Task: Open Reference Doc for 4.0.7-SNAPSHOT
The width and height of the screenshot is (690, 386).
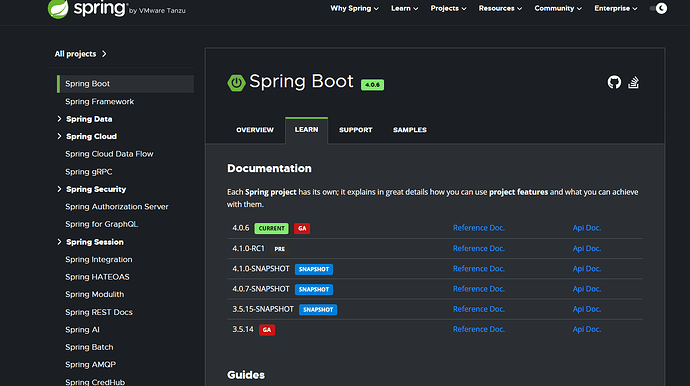Action: coord(479,289)
